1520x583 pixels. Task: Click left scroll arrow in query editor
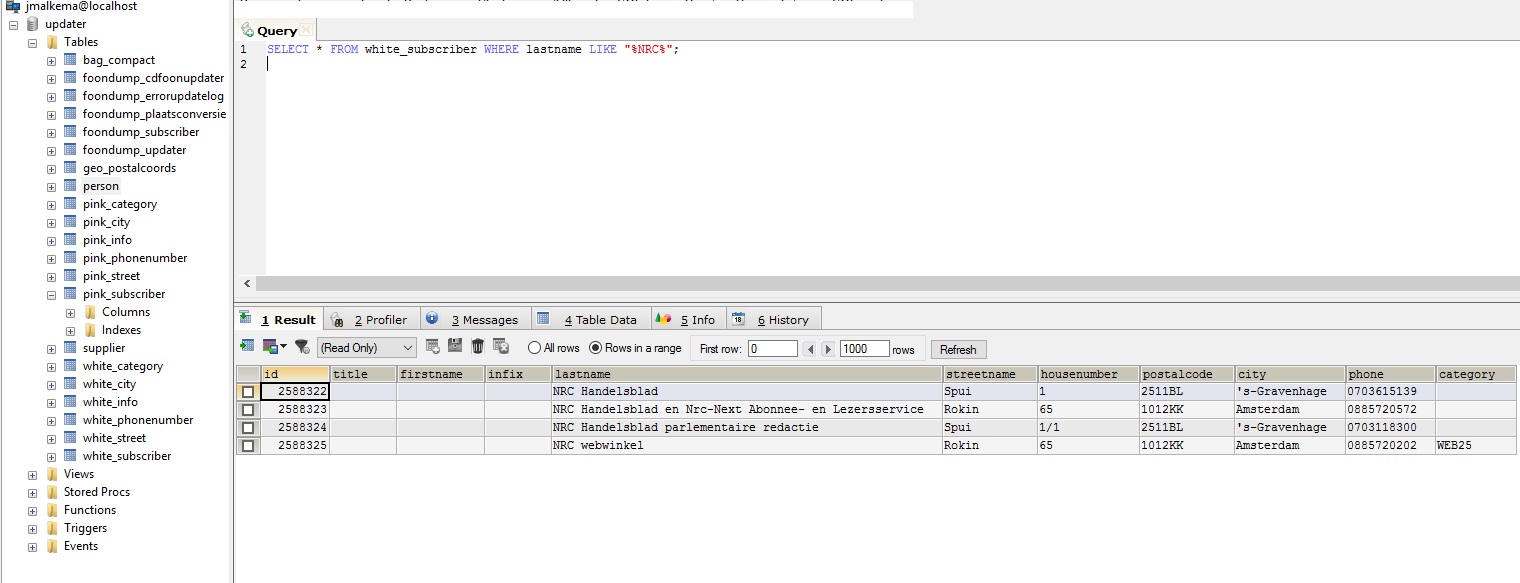coord(245,283)
